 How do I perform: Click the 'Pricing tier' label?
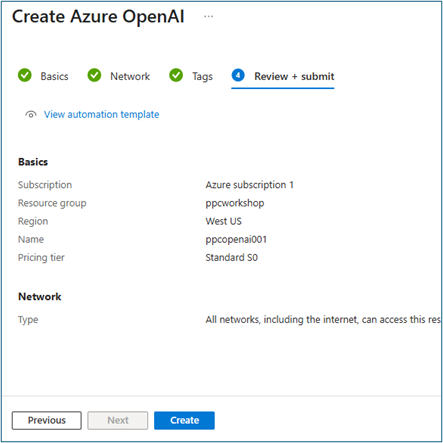point(41,258)
